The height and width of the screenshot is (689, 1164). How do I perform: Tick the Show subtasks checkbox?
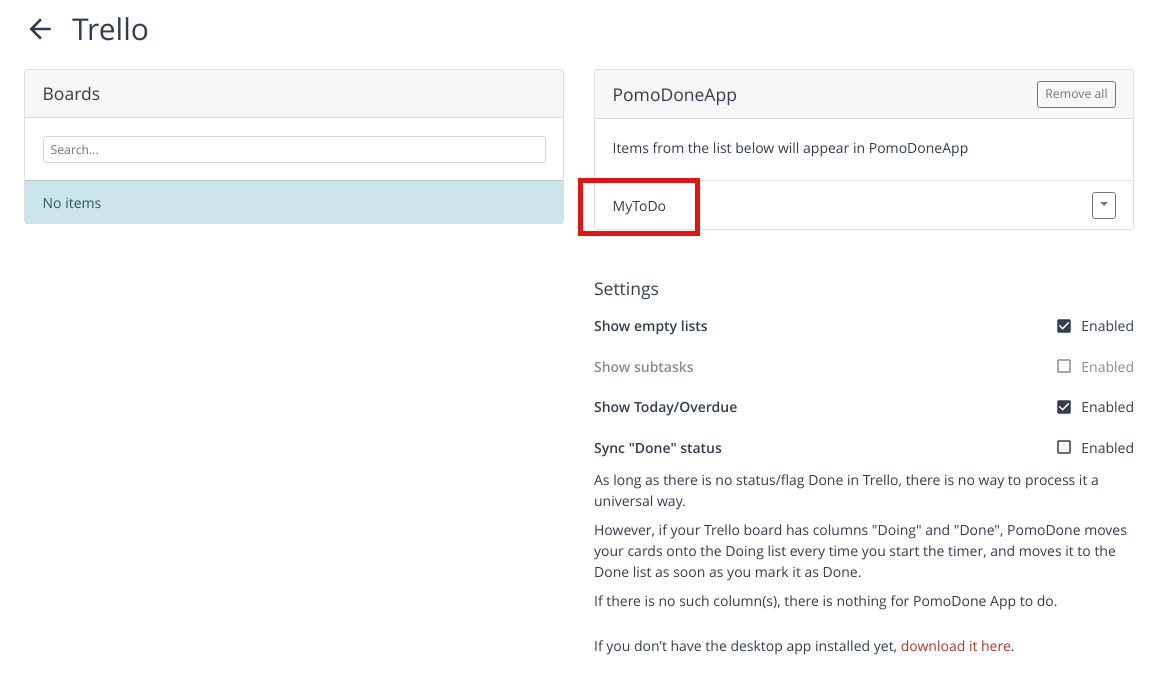click(x=1064, y=367)
